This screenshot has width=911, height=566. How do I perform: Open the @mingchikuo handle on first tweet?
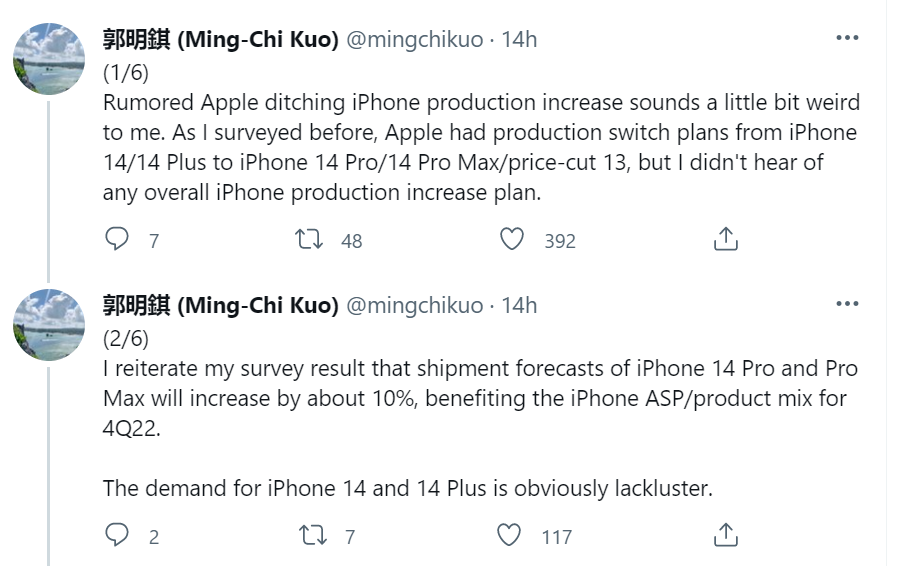(414, 39)
